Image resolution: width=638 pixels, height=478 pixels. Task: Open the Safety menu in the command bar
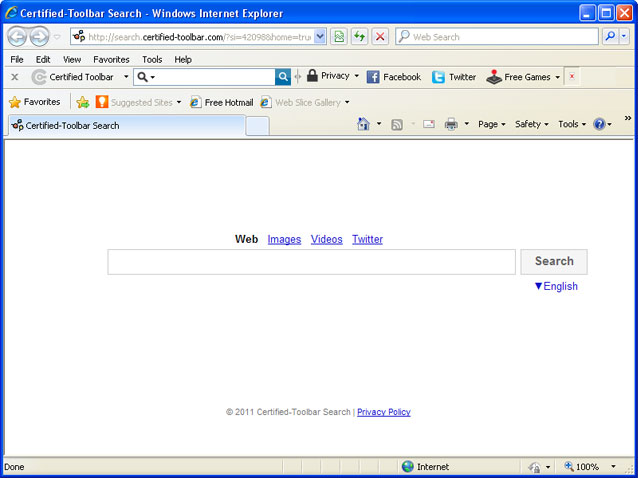click(531, 124)
